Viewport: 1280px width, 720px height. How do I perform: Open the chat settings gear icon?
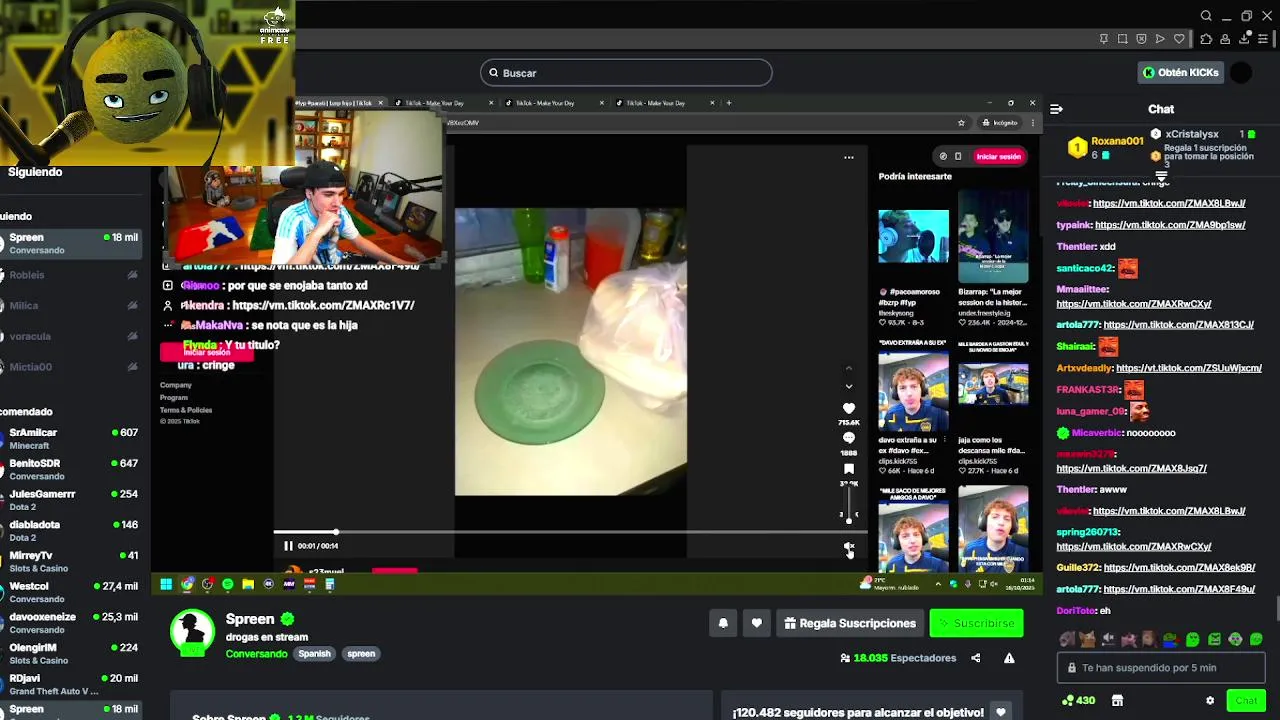(1210, 701)
